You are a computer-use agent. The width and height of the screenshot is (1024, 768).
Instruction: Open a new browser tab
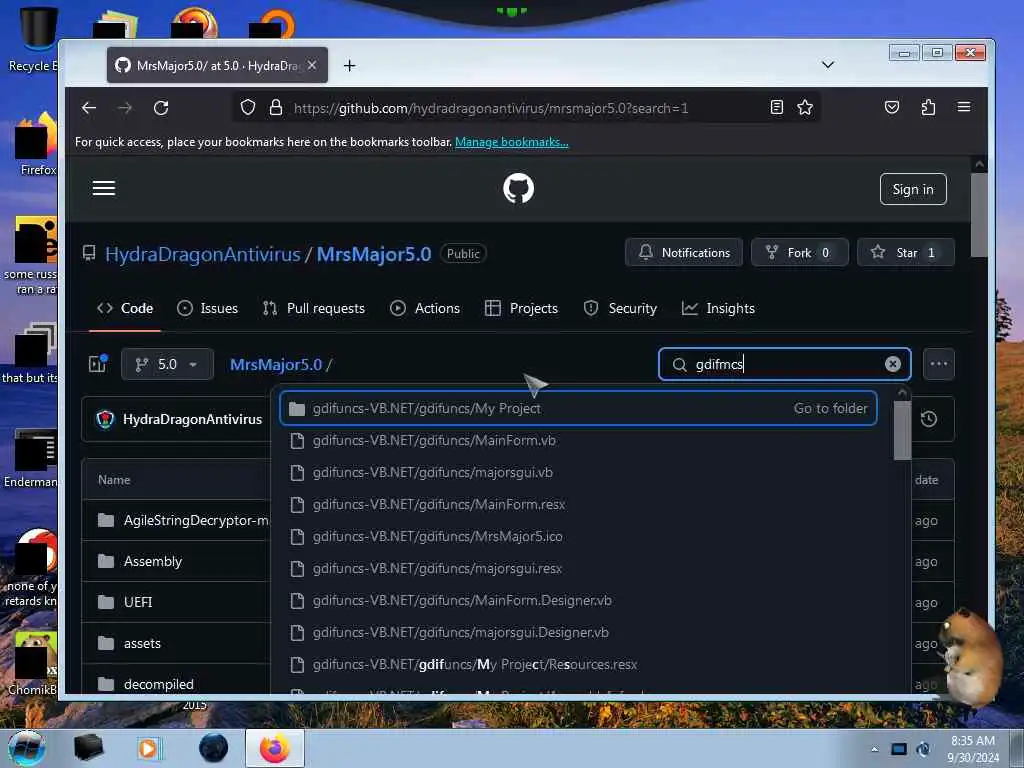[349, 65]
